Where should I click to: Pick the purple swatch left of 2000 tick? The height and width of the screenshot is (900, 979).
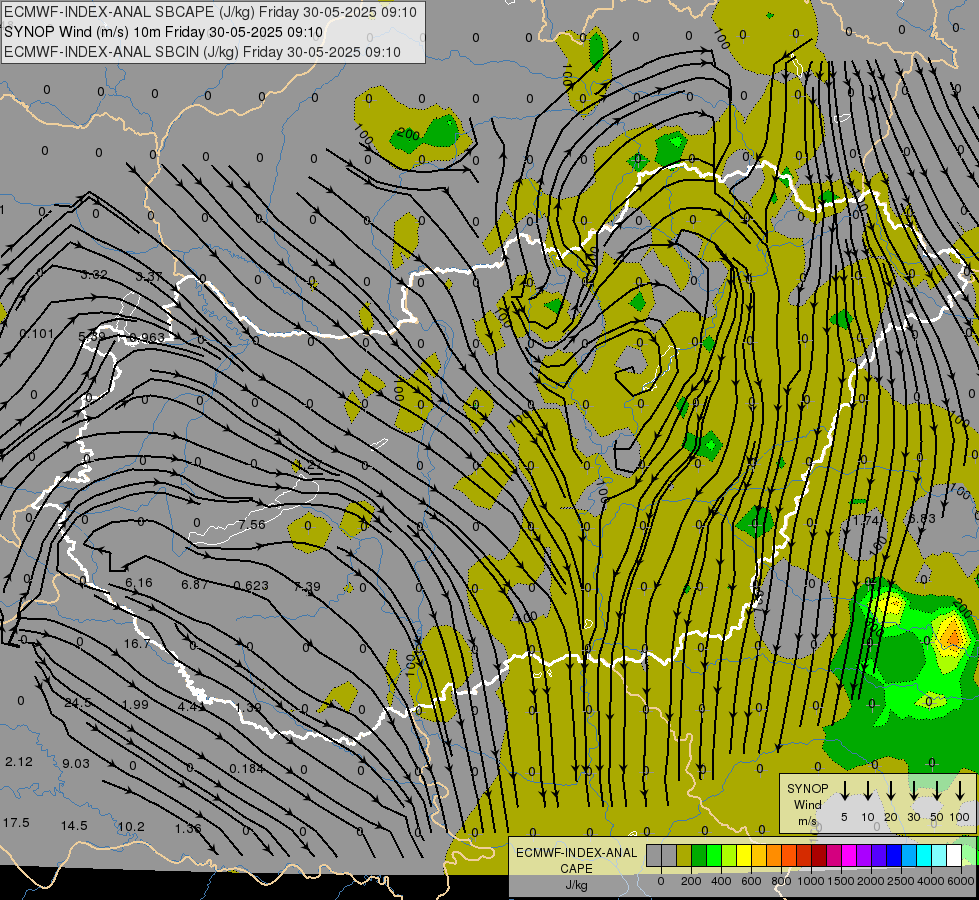pyautogui.click(x=864, y=856)
